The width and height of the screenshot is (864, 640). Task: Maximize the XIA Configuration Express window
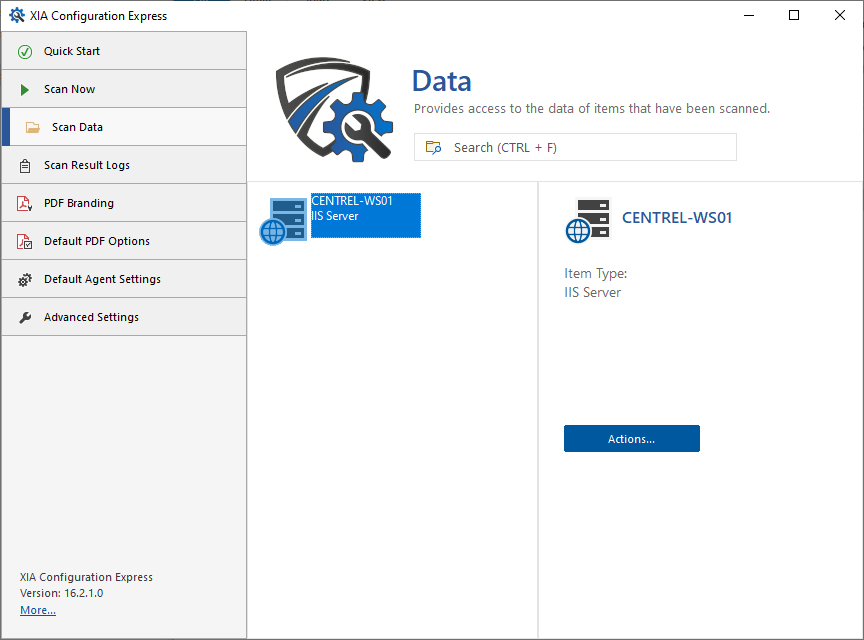point(794,15)
